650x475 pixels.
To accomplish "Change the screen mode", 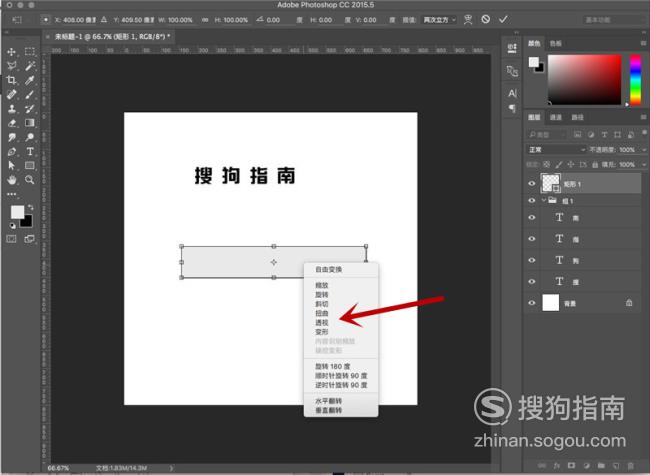I will point(29,239).
